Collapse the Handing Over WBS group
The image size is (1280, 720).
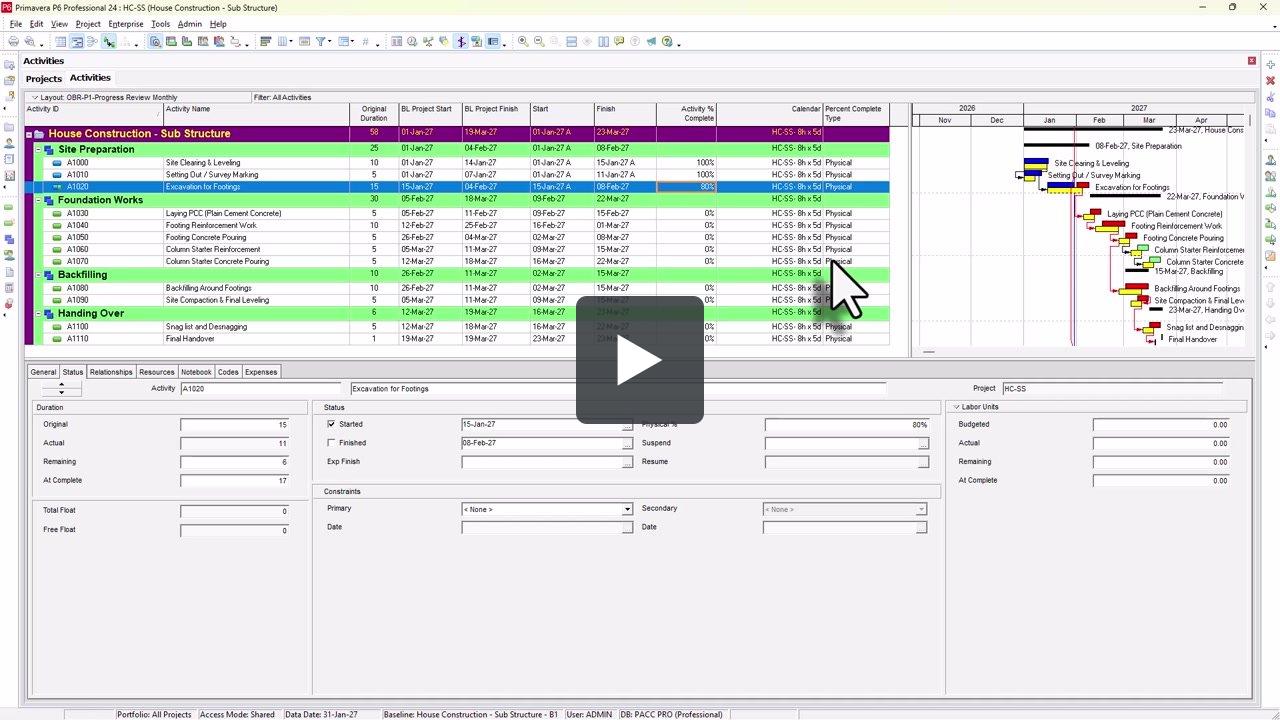39,314
